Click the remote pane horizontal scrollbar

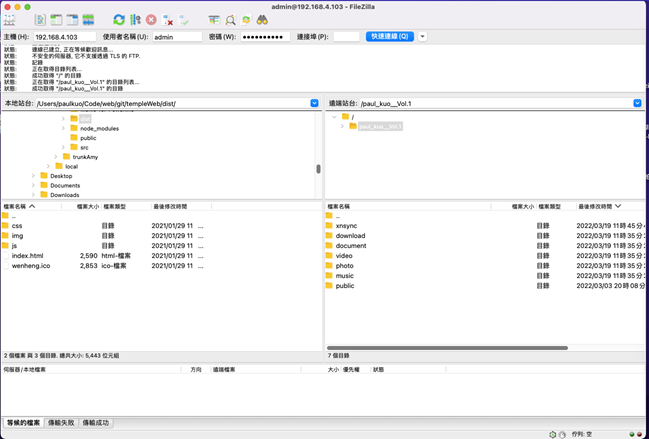(x=447, y=348)
